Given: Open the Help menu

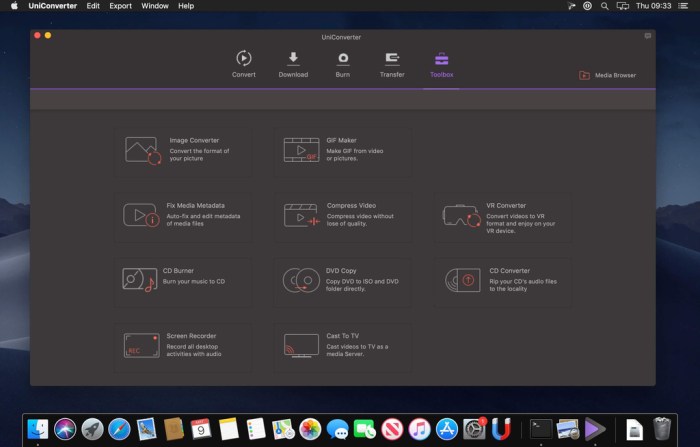Looking at the screenshot, I should [186, 6].
